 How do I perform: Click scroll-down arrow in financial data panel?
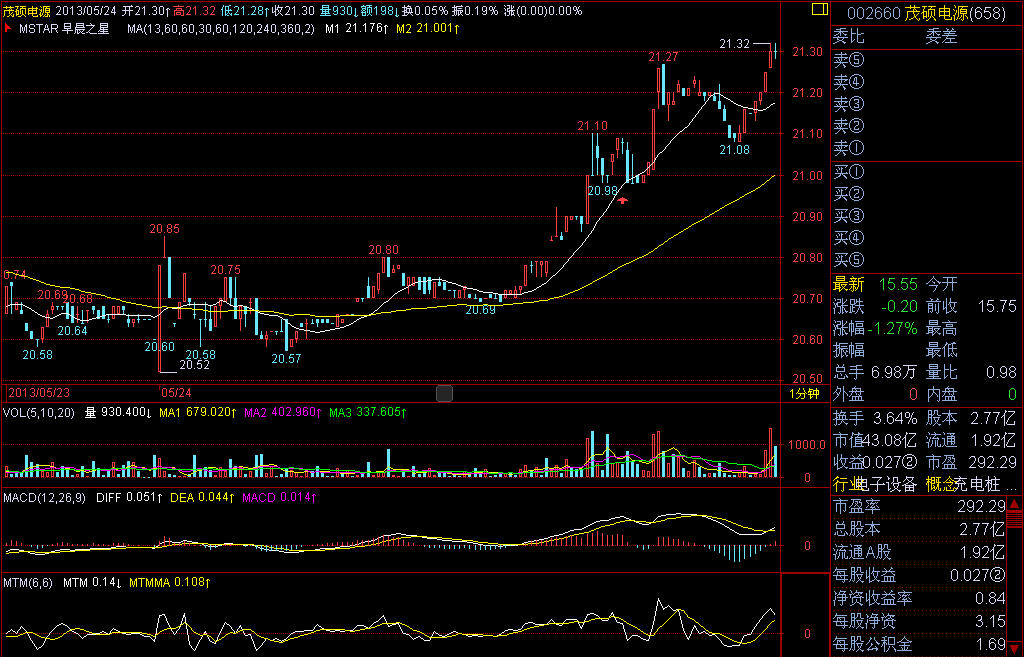pyautogui.click(x=1017, y=647)
